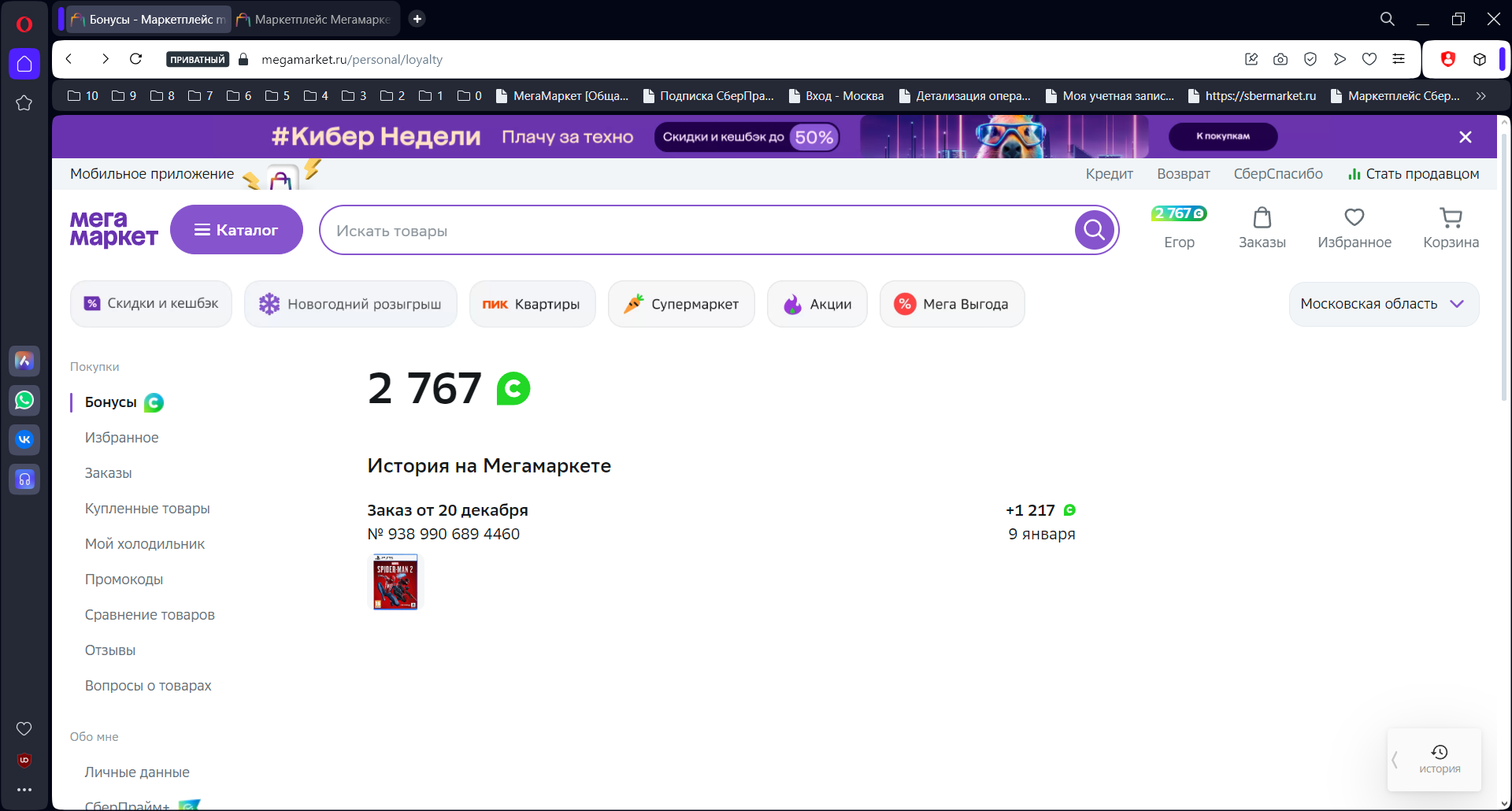
Task: Open the extensions cube icon
Action: (x=1480, y=59)
